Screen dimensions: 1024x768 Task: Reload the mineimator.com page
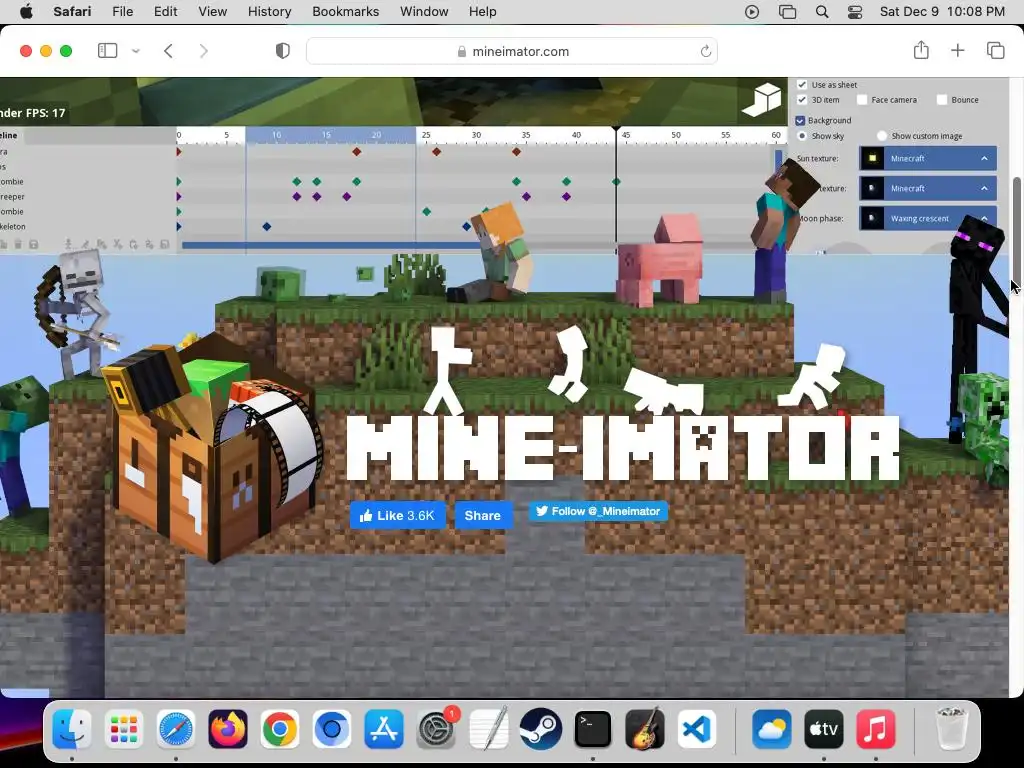pyautogui.click(x=705, y=51)
